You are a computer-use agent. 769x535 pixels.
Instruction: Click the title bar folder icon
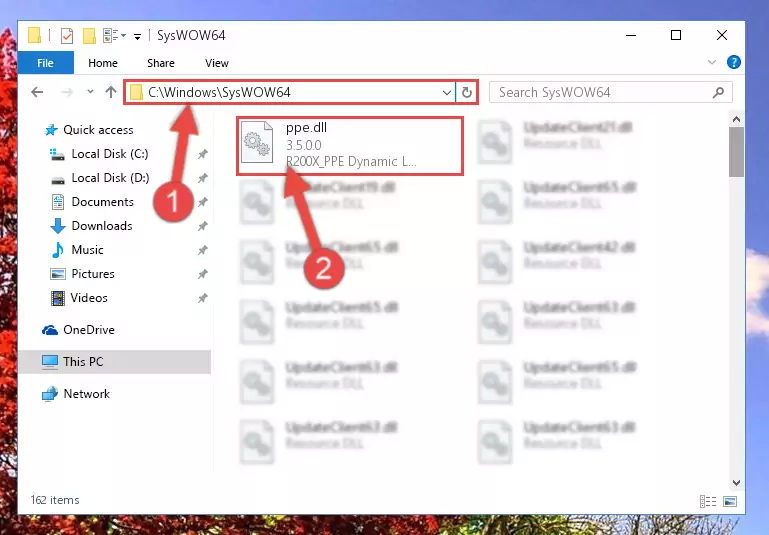point(34,35)
